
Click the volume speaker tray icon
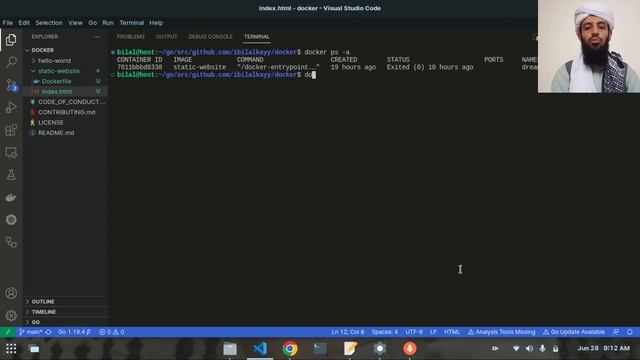point(529,349)
